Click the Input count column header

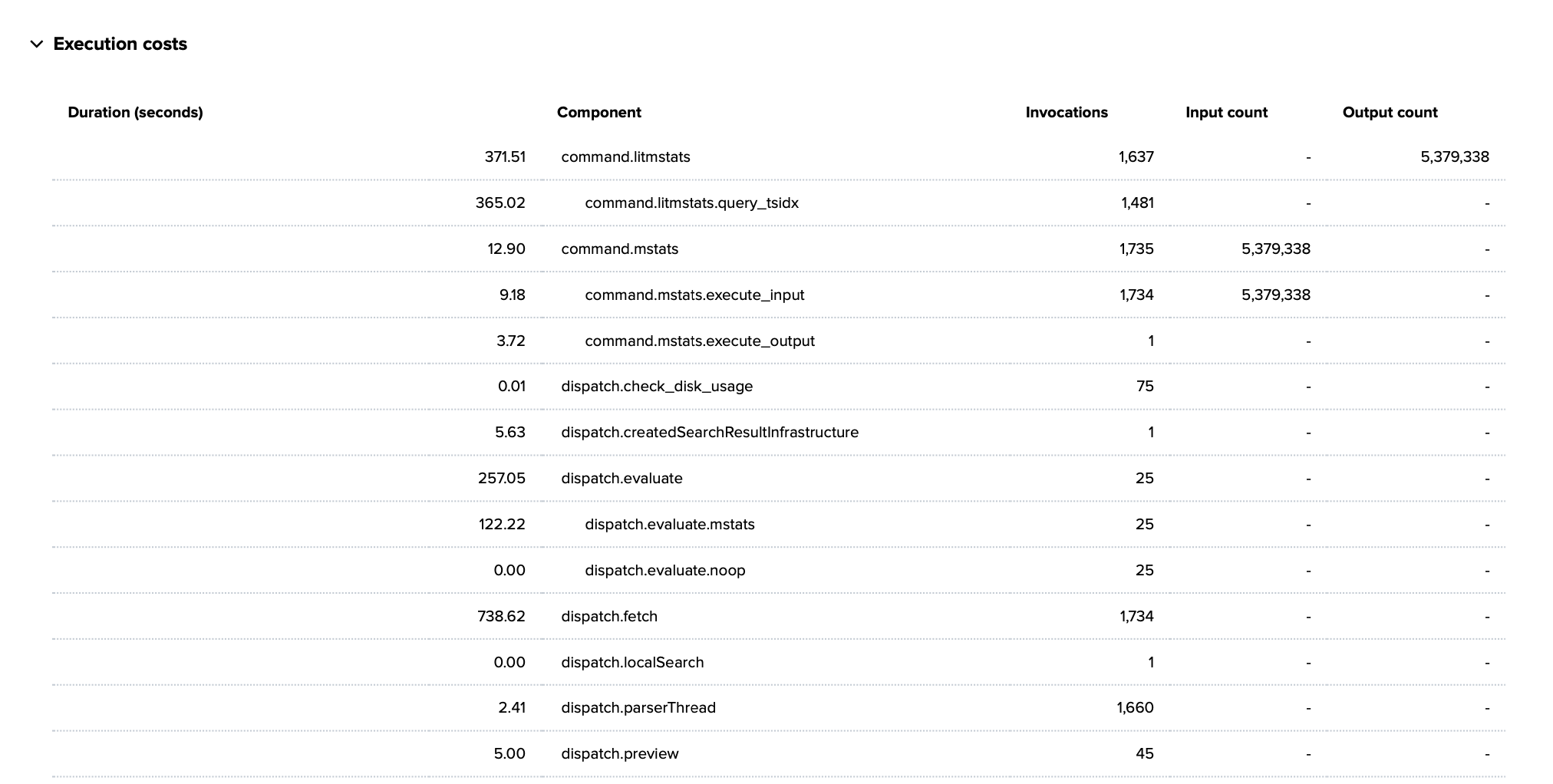tap(1225, 113)
